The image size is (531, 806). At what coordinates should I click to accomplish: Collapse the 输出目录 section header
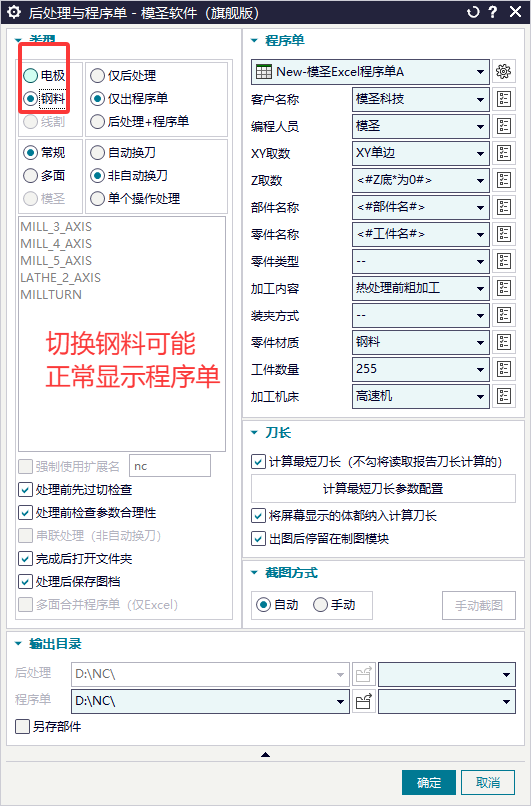19,644
